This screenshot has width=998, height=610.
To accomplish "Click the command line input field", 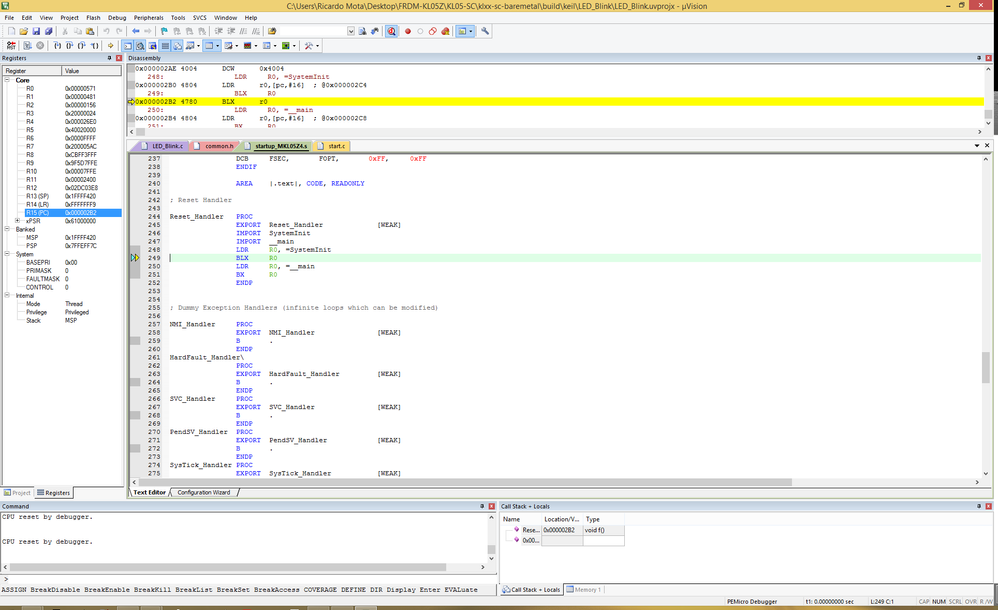I will [x=248, y=579].
